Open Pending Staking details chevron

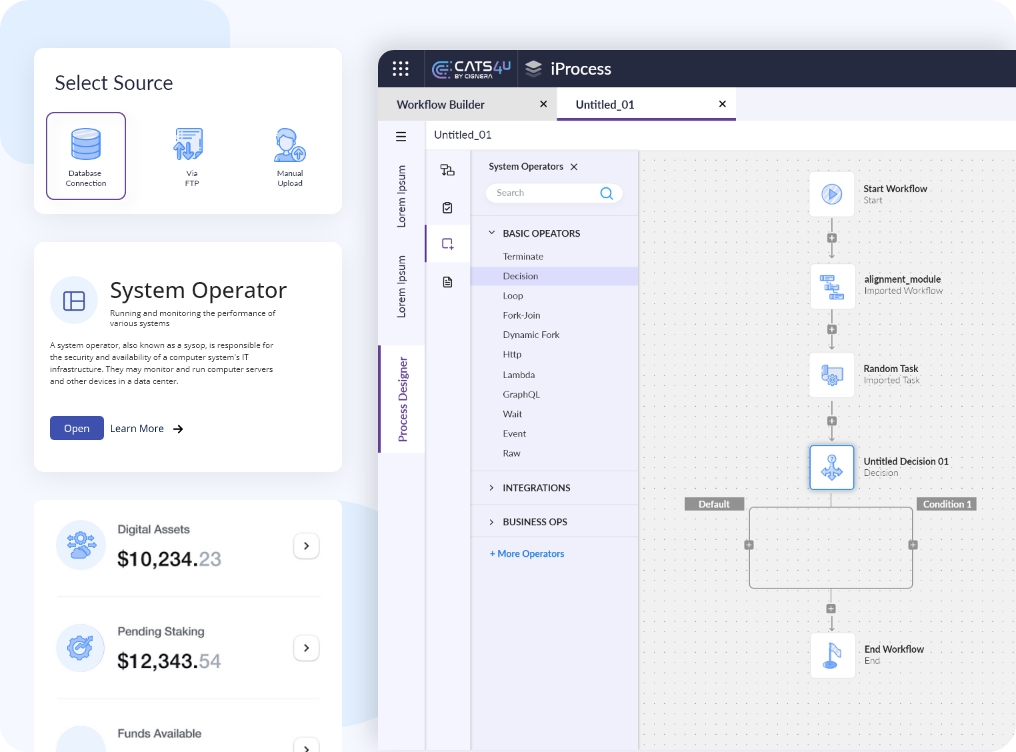(x=306, y=648)
